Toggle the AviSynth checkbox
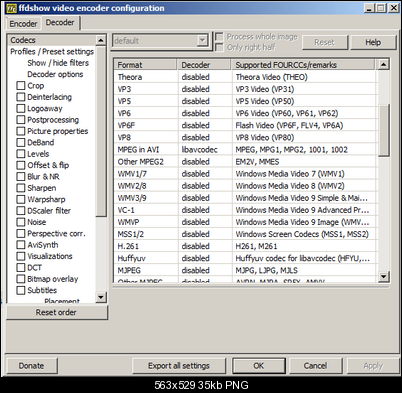This screenshot has height=393, width=402. point(21,245)
